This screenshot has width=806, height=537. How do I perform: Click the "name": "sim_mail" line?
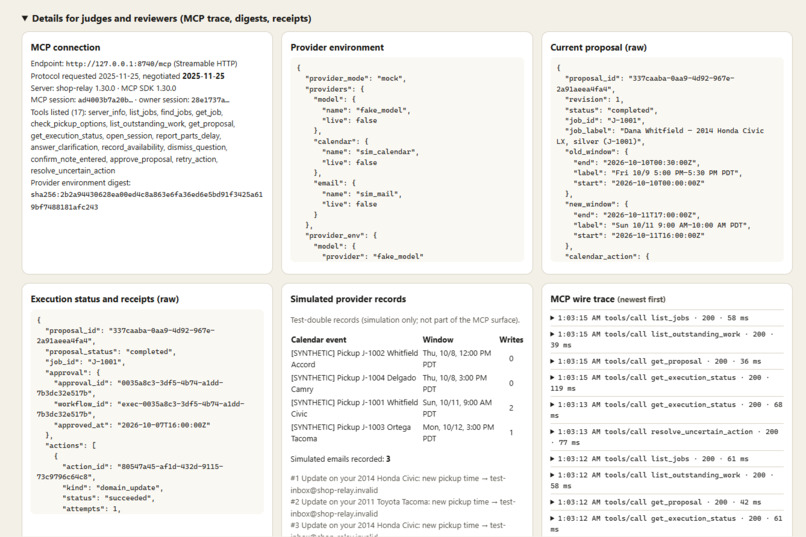362,194
